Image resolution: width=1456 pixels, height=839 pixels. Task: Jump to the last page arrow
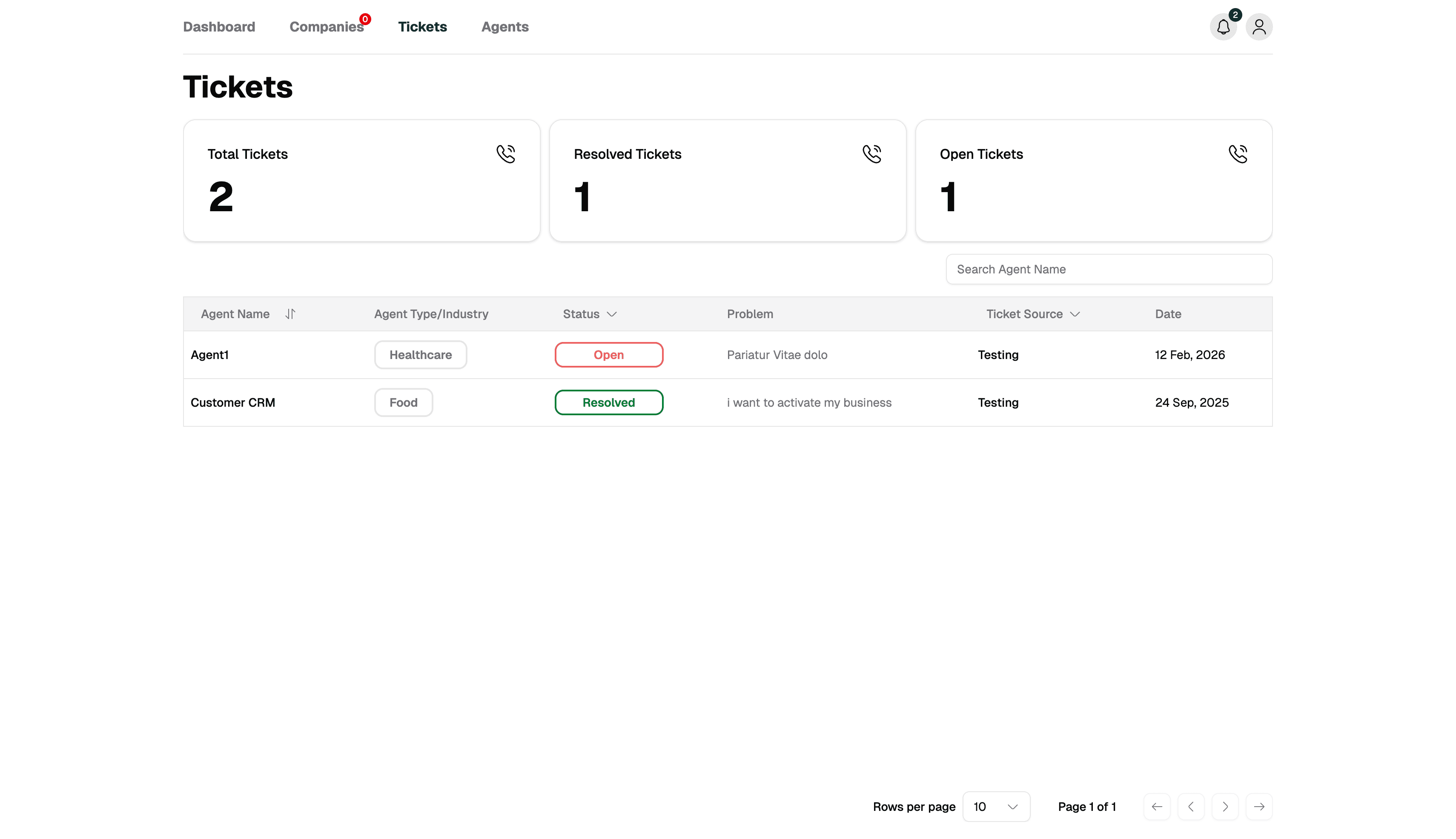[1260, 807]
